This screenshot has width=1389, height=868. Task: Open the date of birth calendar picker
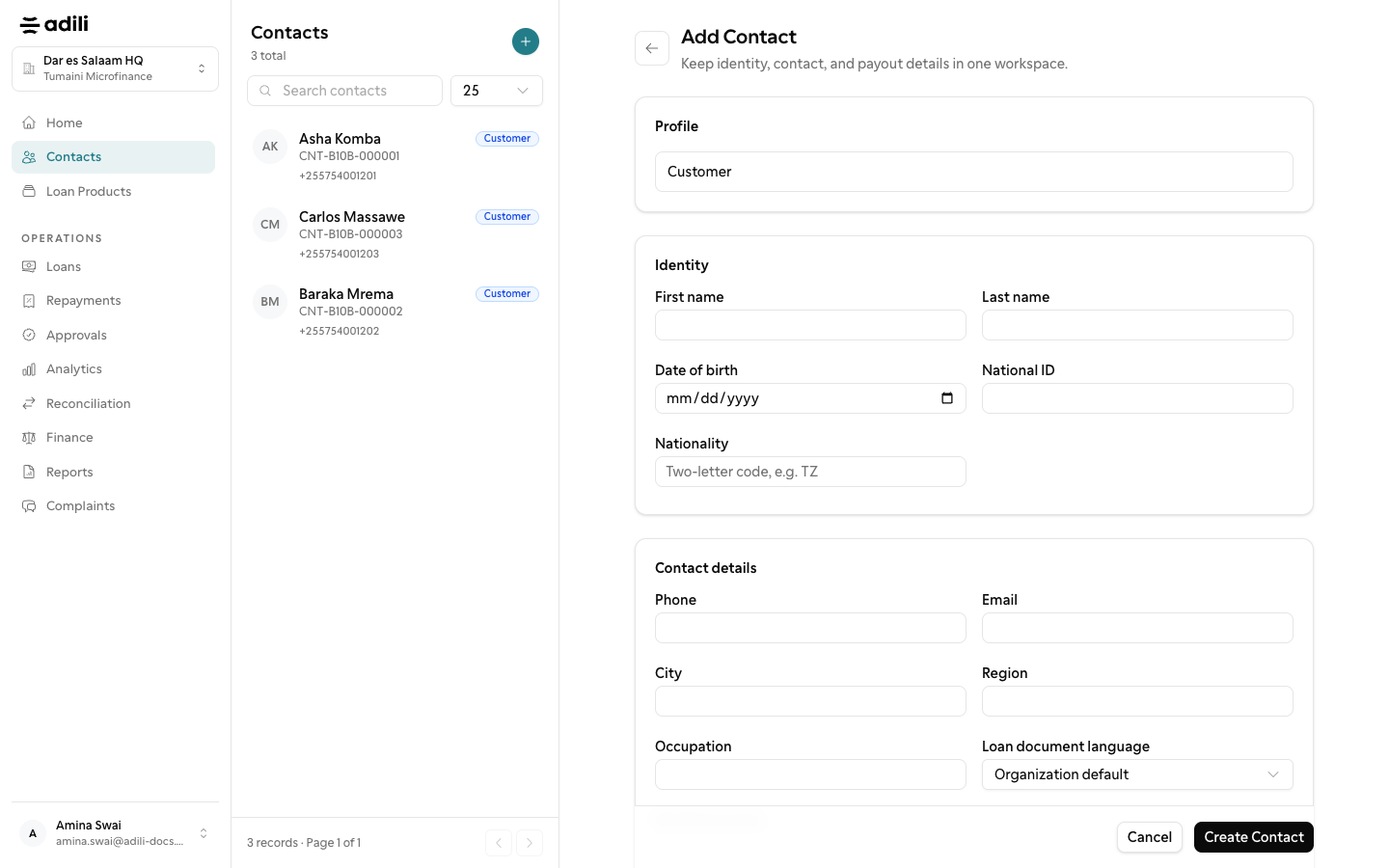coord(947,398)
